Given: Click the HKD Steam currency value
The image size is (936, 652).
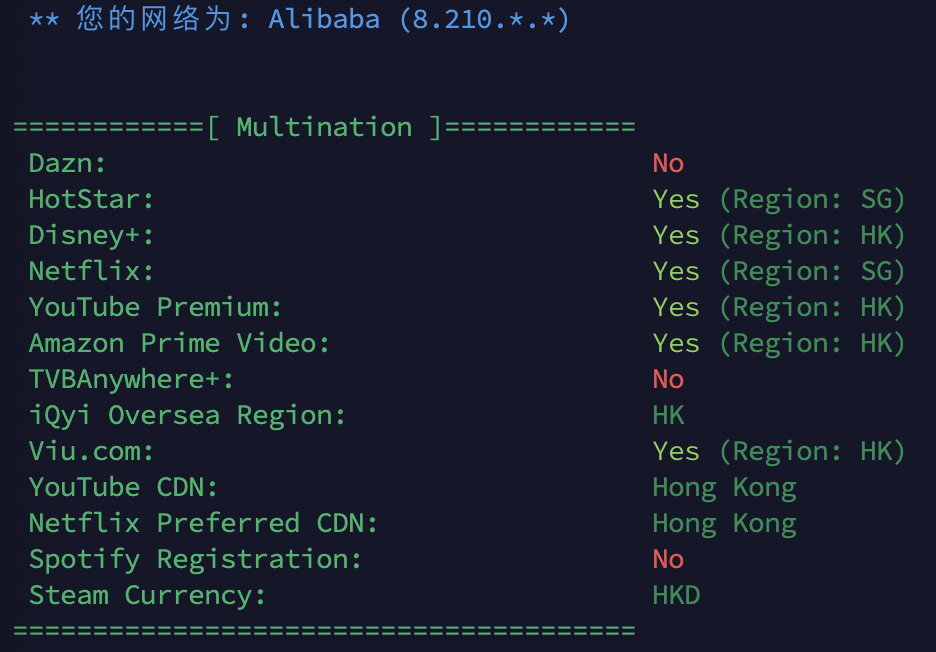Looking at the screenshot, I should click(x=676, y=595).
